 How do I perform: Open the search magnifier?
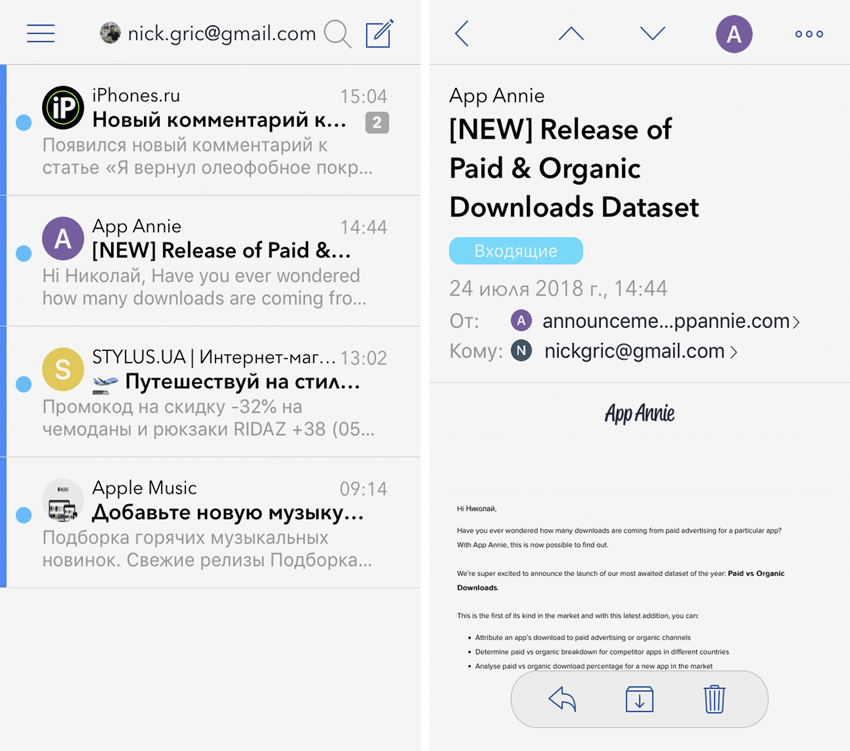pyautogui.click(x=337, y=34)
